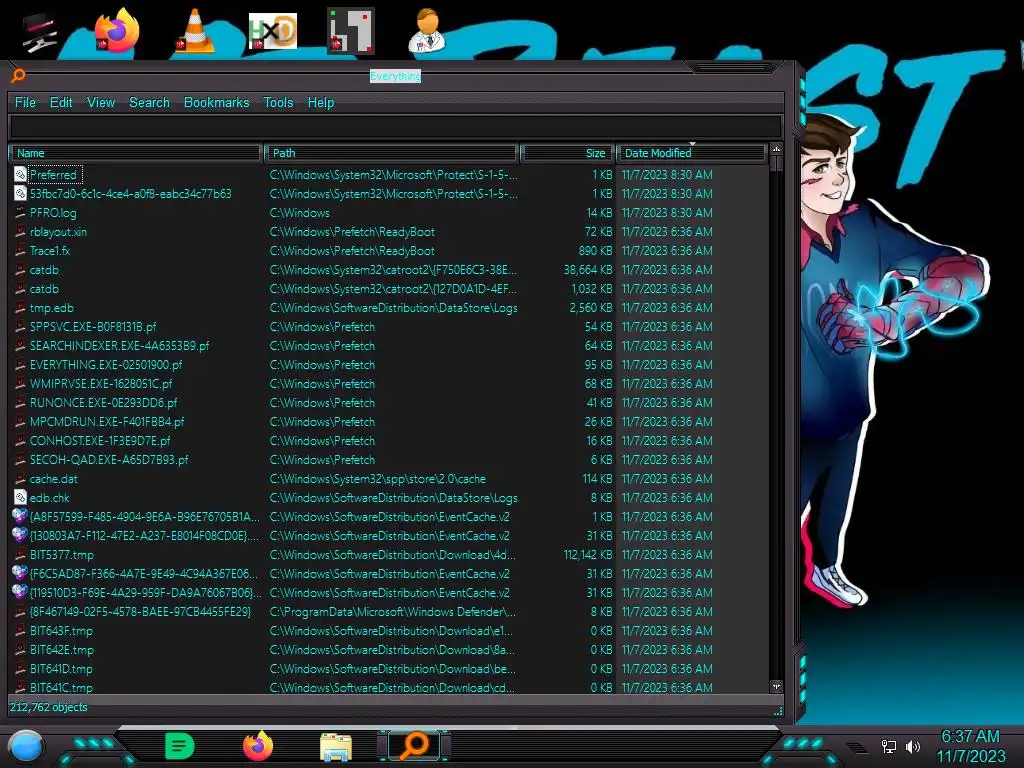Screen dimensions: 1024x768
Task: Click the file icon of Preferred row
Action: pos(20,174)
